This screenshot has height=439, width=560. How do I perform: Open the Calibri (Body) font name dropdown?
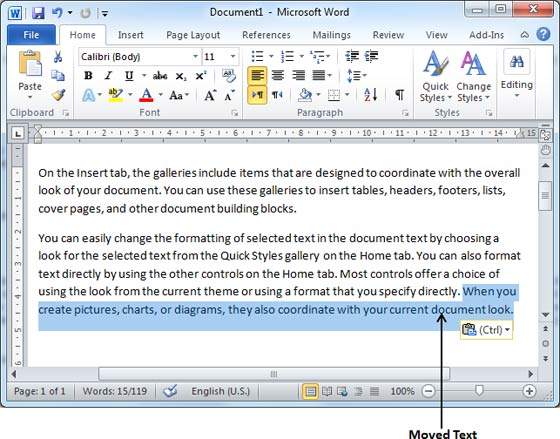pos(140,57)
